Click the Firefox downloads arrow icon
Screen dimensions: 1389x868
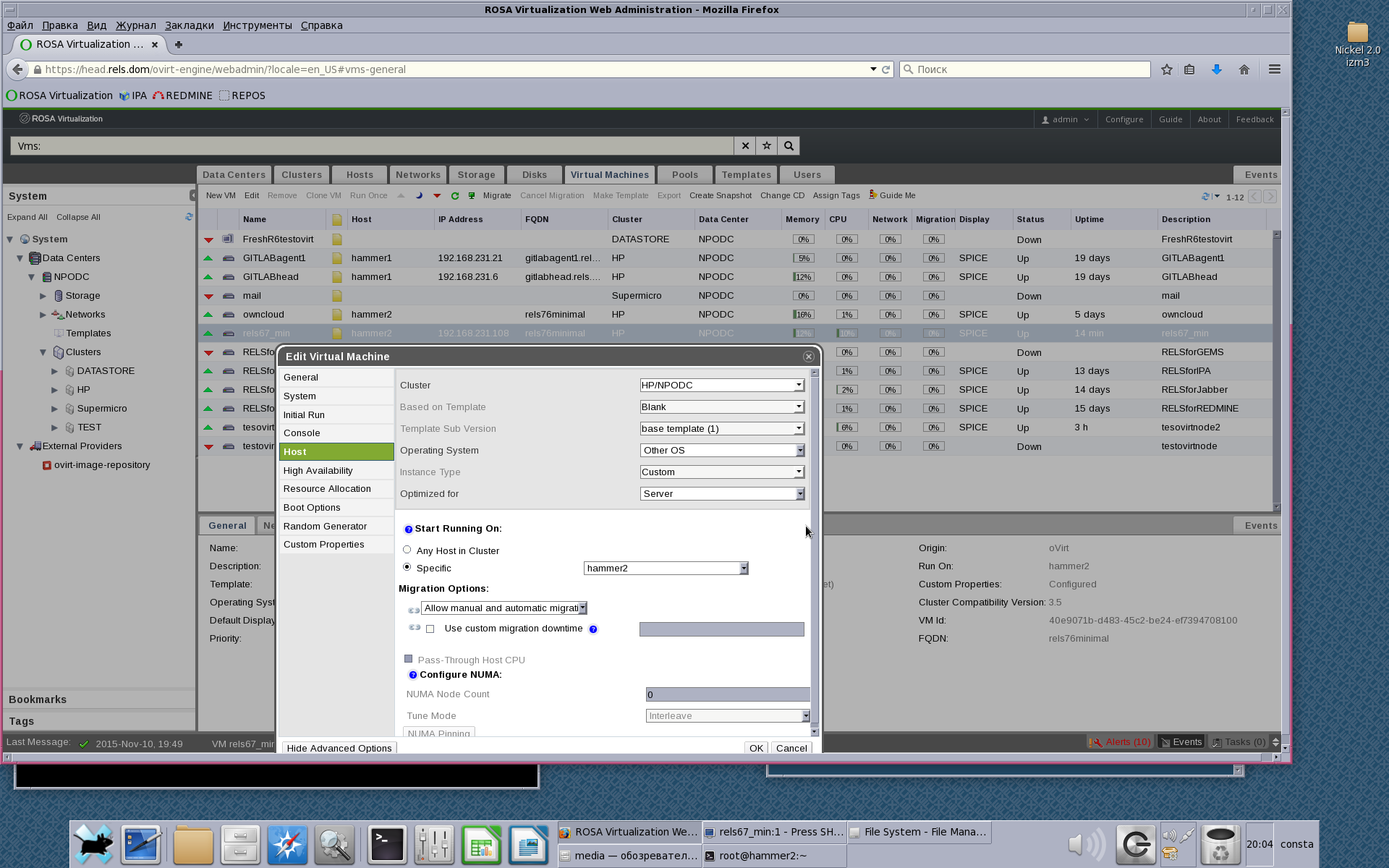point(1217,69)
